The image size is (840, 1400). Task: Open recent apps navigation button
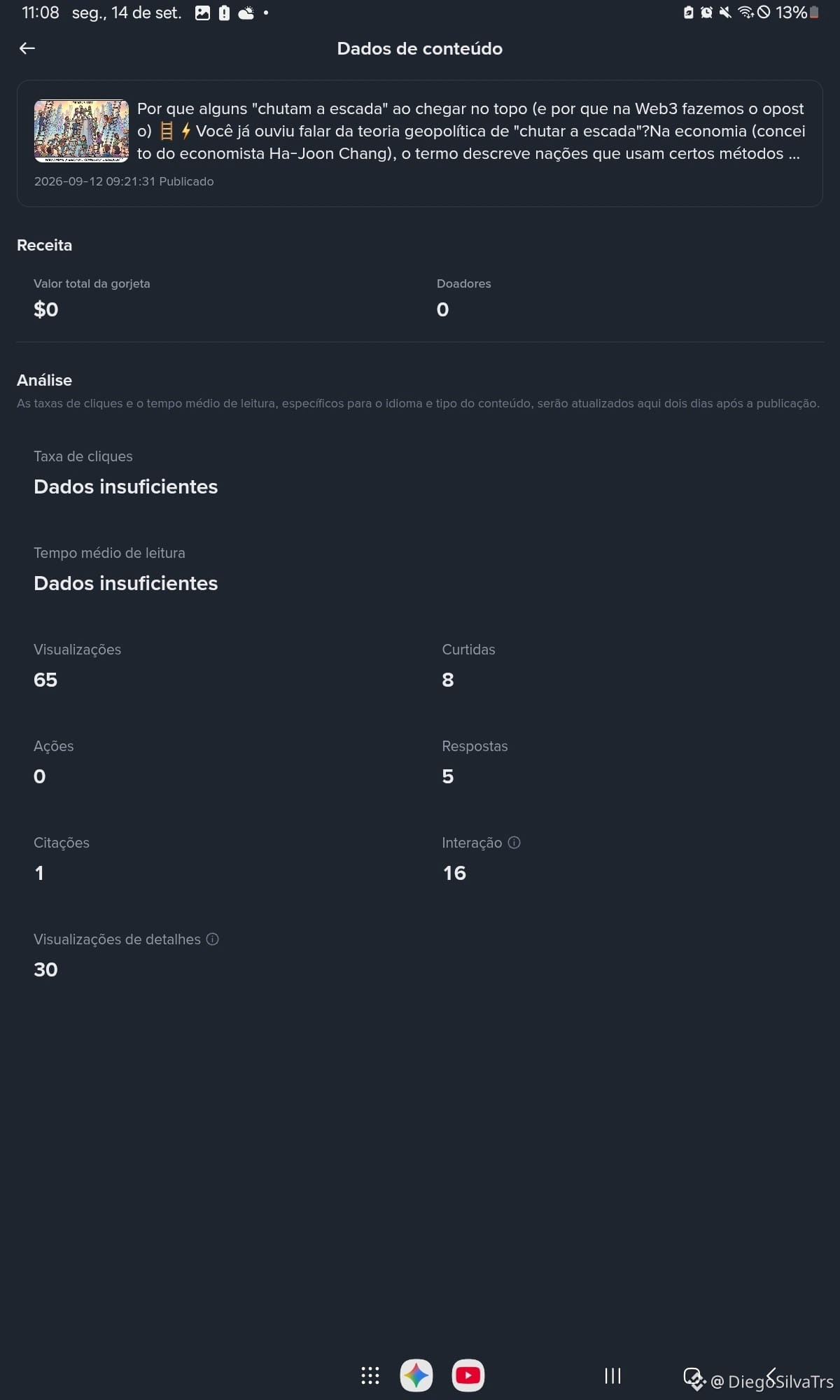[x=612, y=1375]
